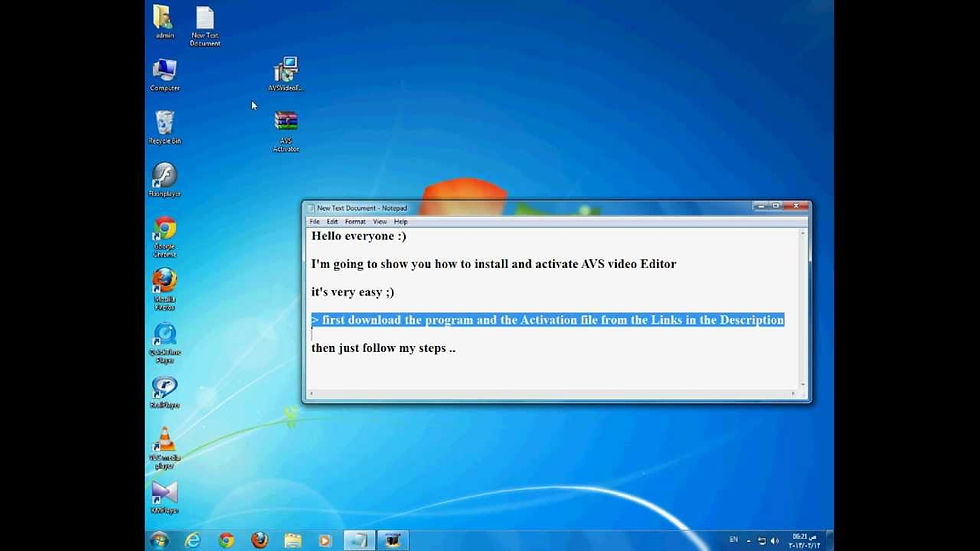
Task: Select the QuickTime Player desktop shortcut
Action: pyautogui.click(x=164, y=343)
